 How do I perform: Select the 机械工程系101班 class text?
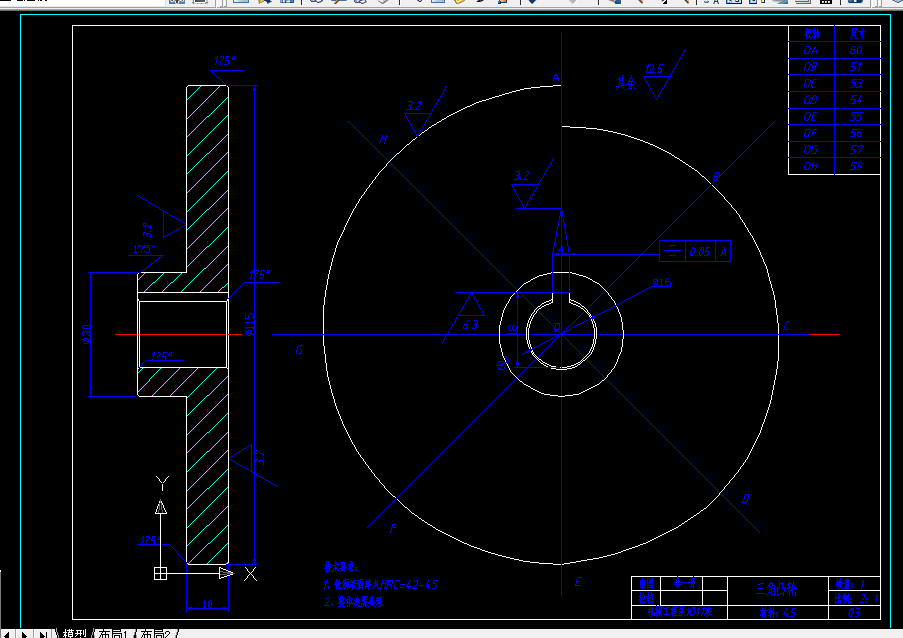(x=680, y=612)
